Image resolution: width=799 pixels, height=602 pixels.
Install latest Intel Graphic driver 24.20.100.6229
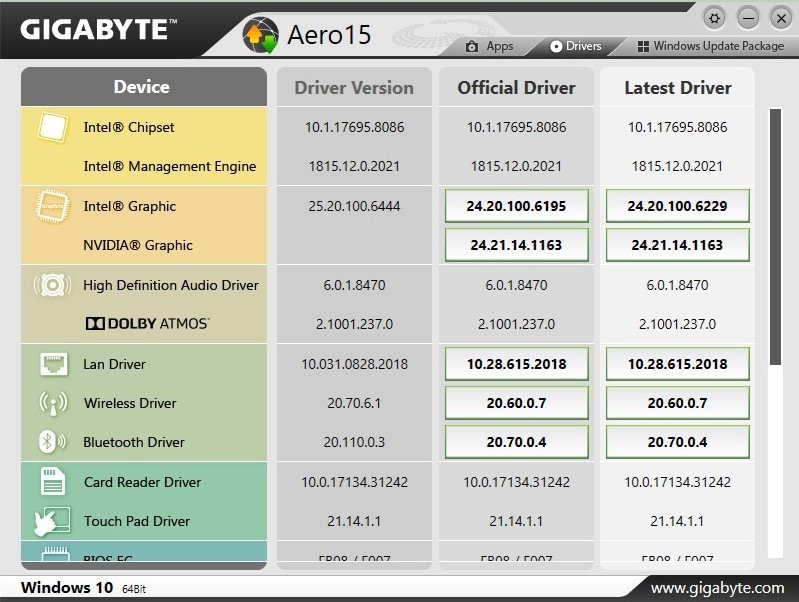coord(677,206)
